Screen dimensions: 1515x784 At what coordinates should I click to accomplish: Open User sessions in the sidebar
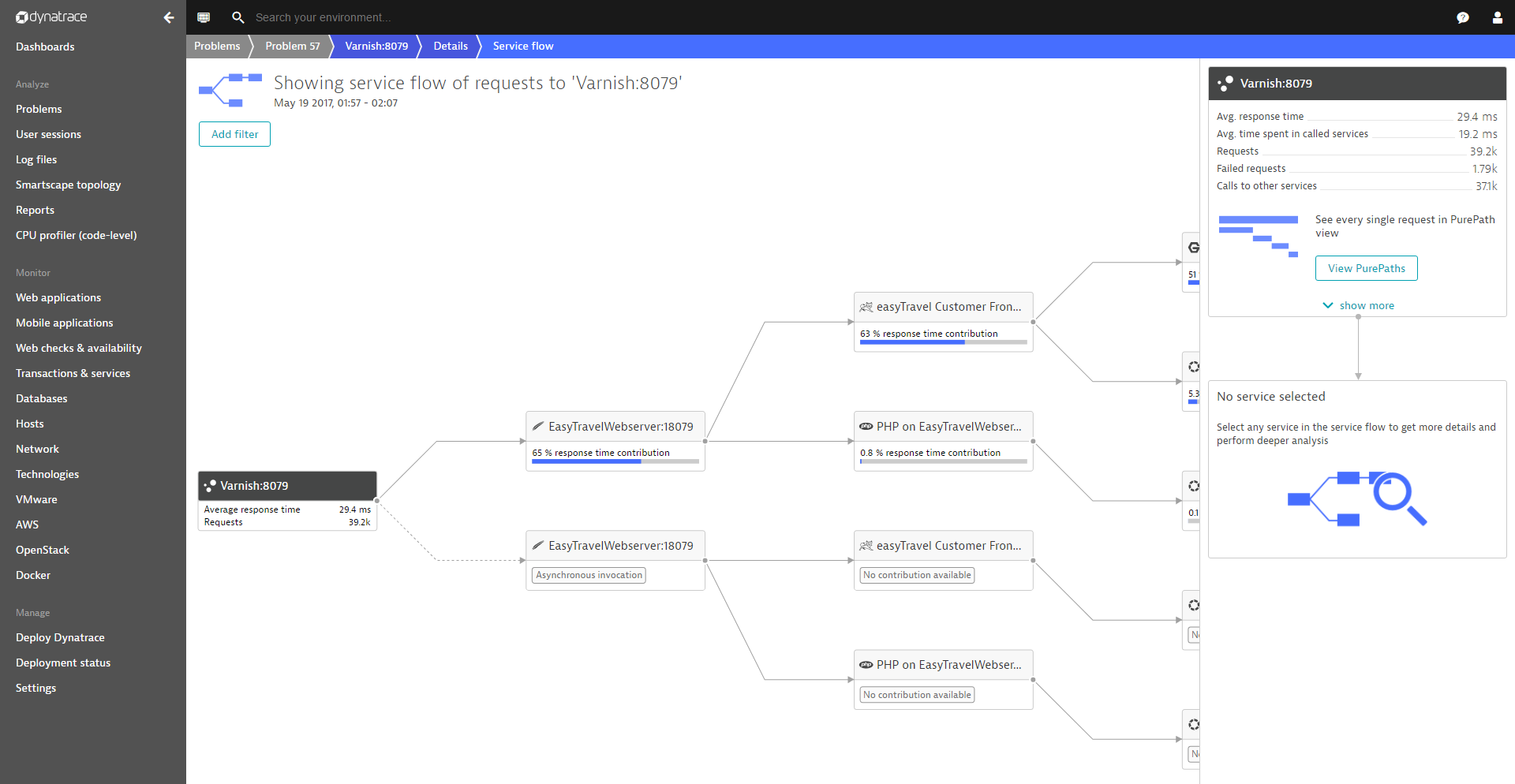pyautogui.click(x=48, y=135)
